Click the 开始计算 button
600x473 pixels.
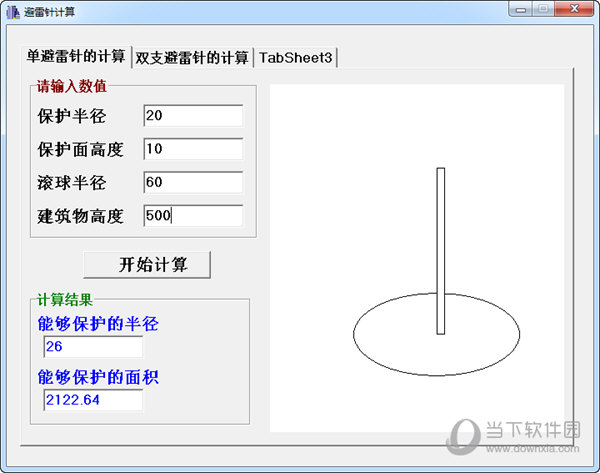click(x=147, y=265)
